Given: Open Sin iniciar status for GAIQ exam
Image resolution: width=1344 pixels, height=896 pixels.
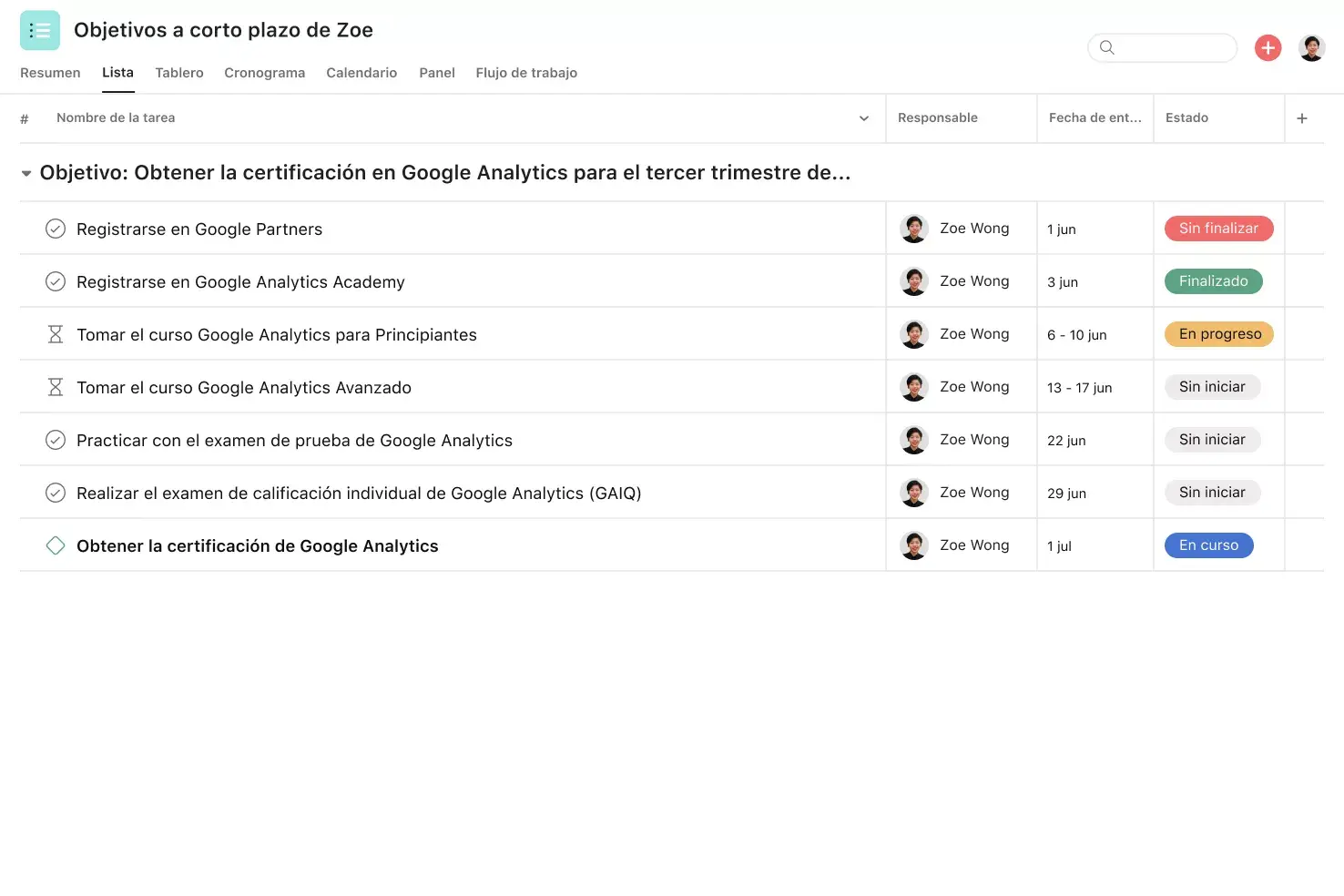Looking at the screenshot, I should tap(1213, 493).
